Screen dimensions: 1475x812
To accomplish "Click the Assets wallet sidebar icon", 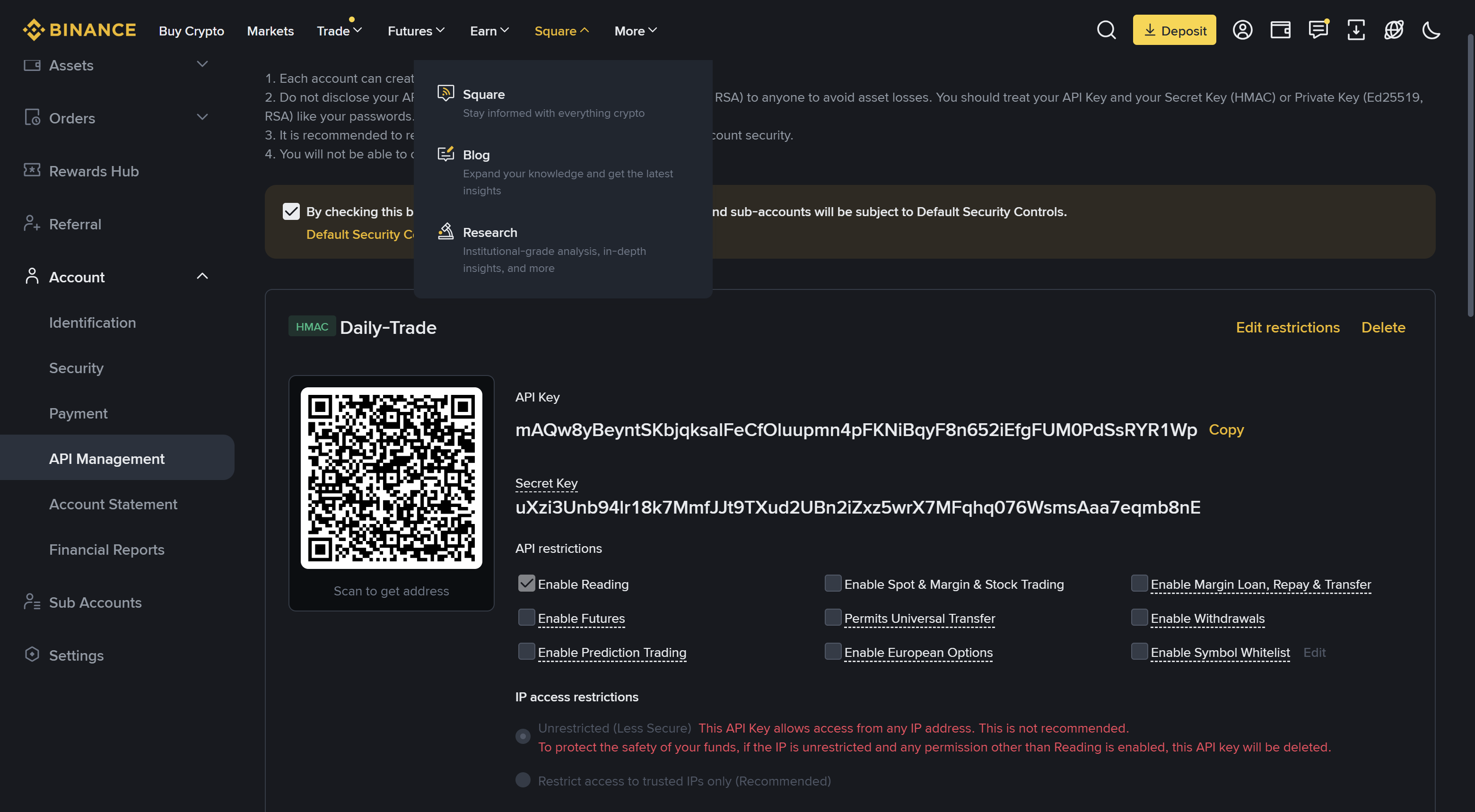I will pos(32,65).
